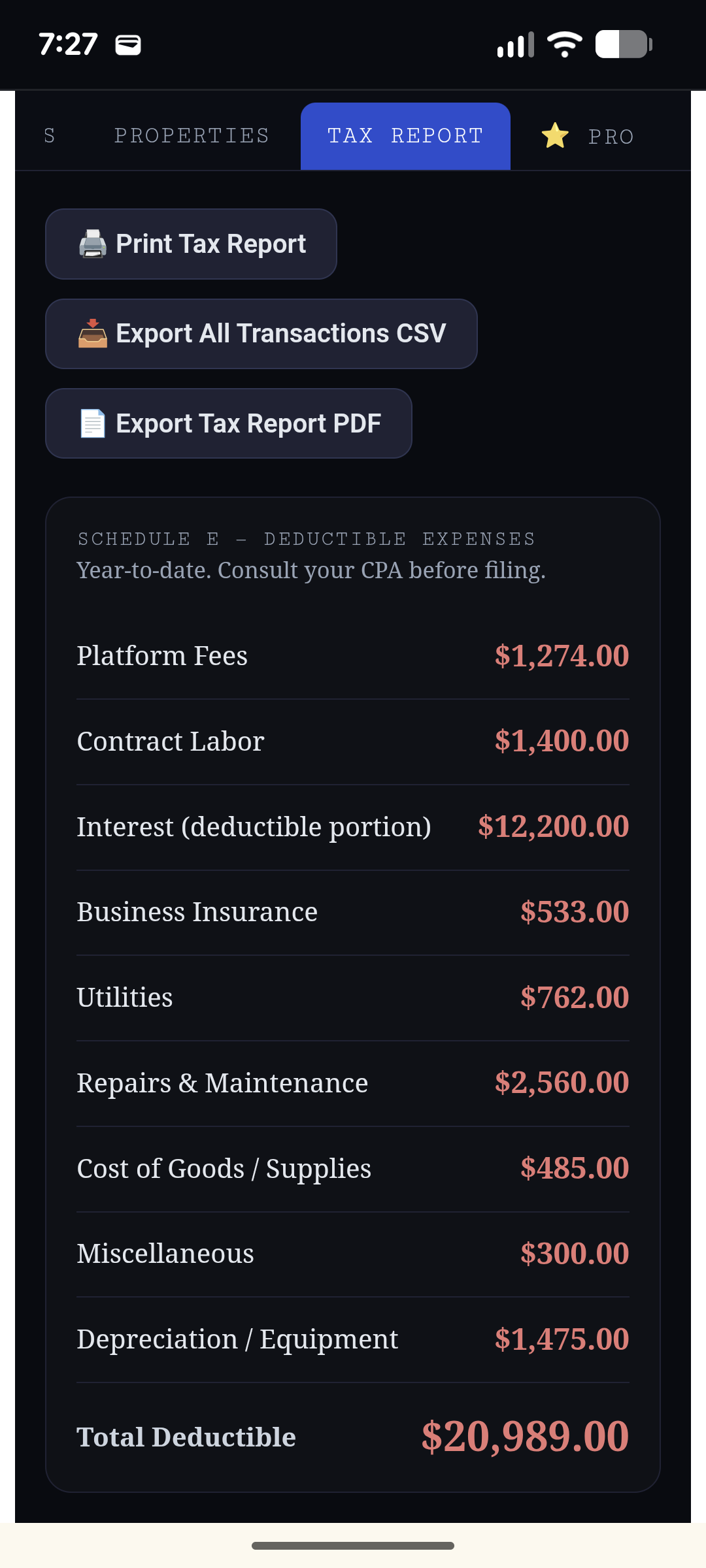706x1568 pixels.
Task: Tap the wallet icon in status bar
Action: [x=128, y=45]
